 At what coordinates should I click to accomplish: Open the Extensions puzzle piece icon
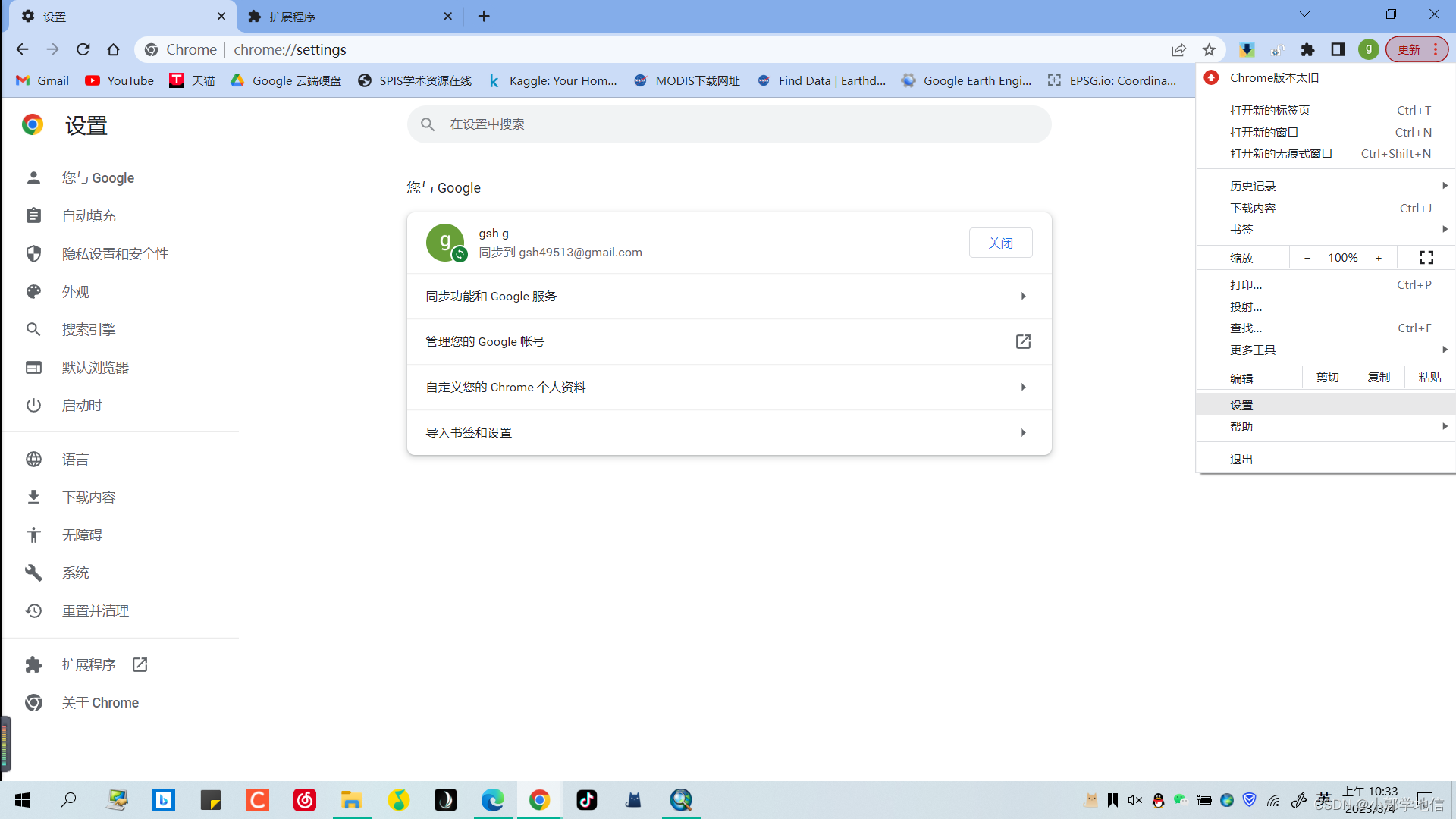coord(1307,49)
